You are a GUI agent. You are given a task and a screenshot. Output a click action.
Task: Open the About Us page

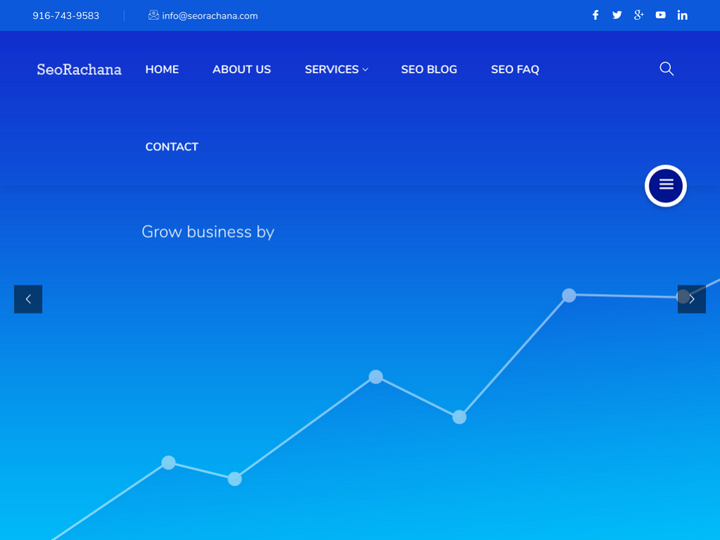point(241,69)
